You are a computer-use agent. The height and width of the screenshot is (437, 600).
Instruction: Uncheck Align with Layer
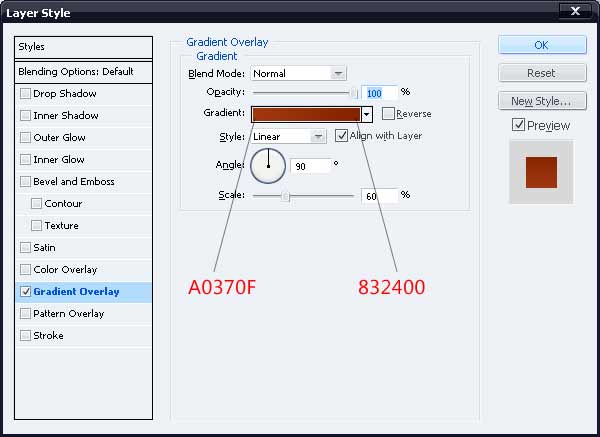(341, 136)
